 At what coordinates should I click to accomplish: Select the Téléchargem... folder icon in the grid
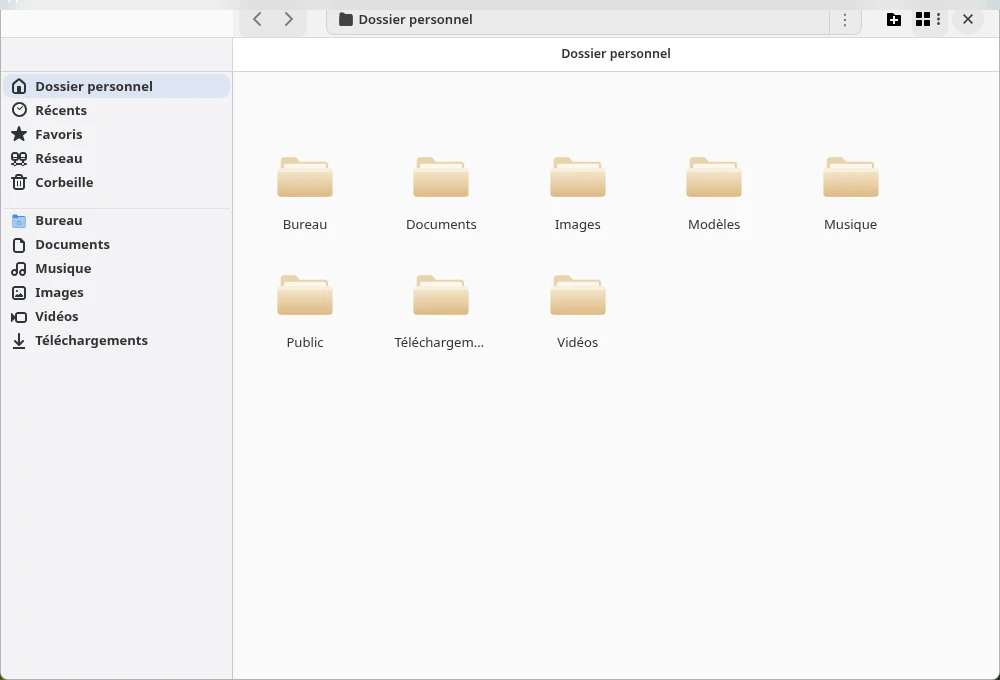(441, 295)
